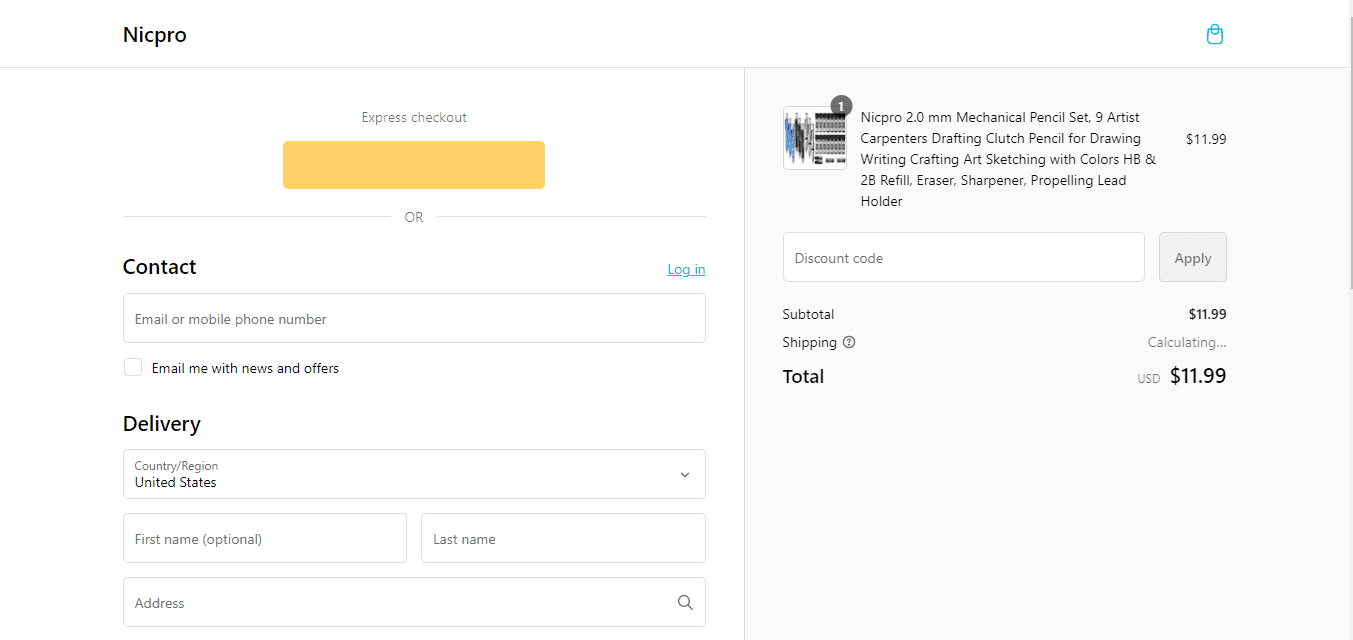Focus the Address input field
Image resolution: width=1353 pixels, height=640 pixels.
tap(414, 602)
